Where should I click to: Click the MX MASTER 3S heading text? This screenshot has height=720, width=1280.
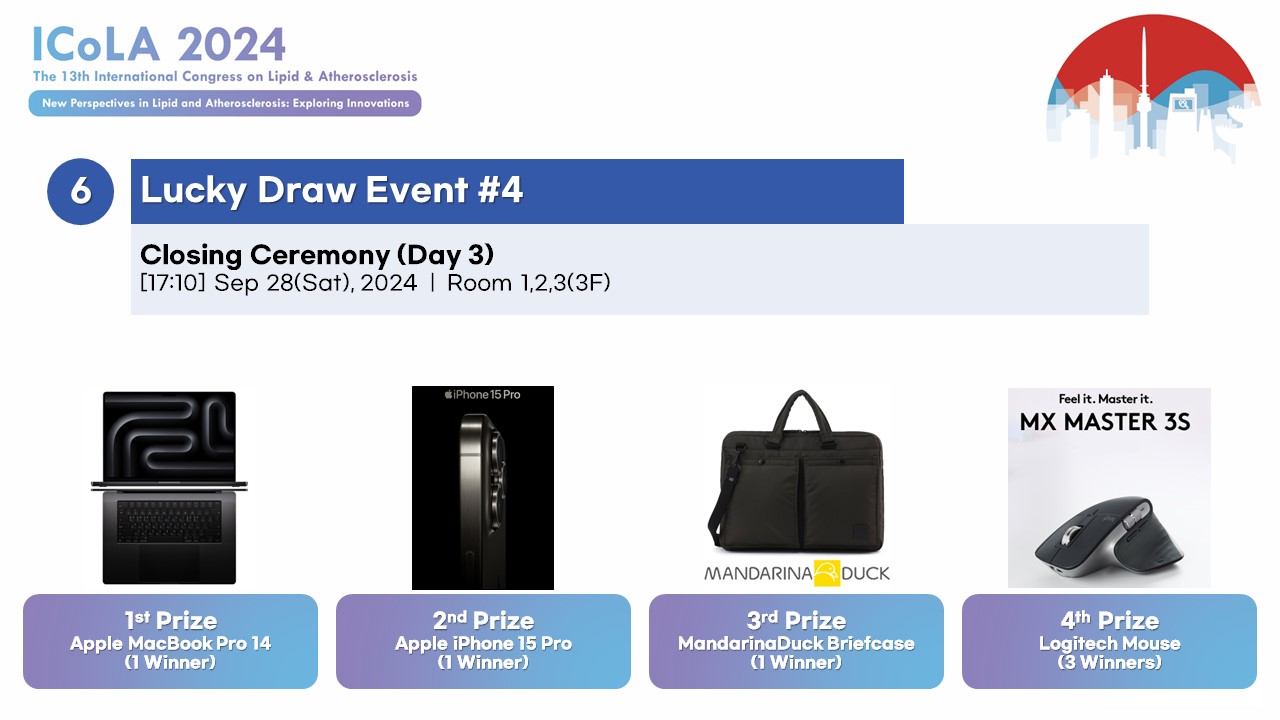[1105, 422]
